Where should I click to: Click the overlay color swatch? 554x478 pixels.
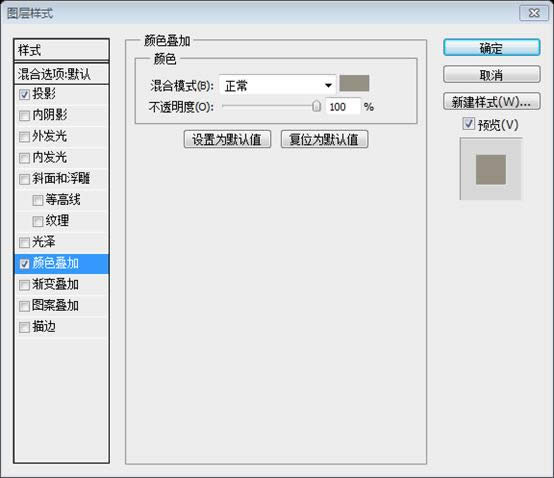pos(354,83)
